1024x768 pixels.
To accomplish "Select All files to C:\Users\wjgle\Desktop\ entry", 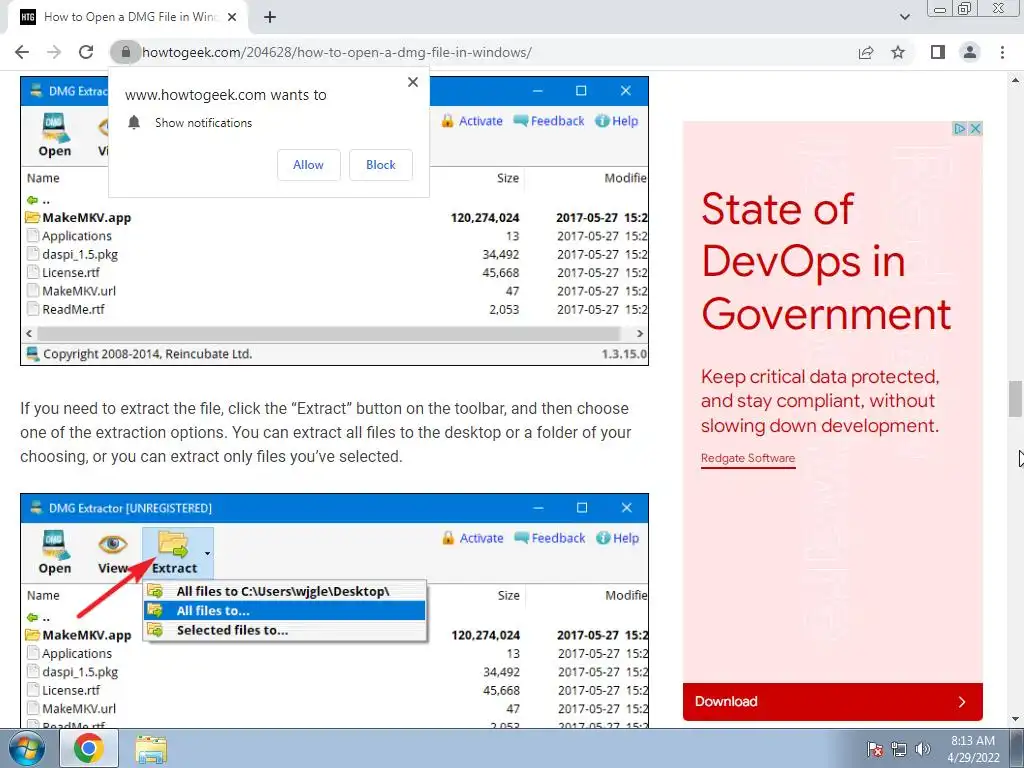I will (x=285, y=591).
